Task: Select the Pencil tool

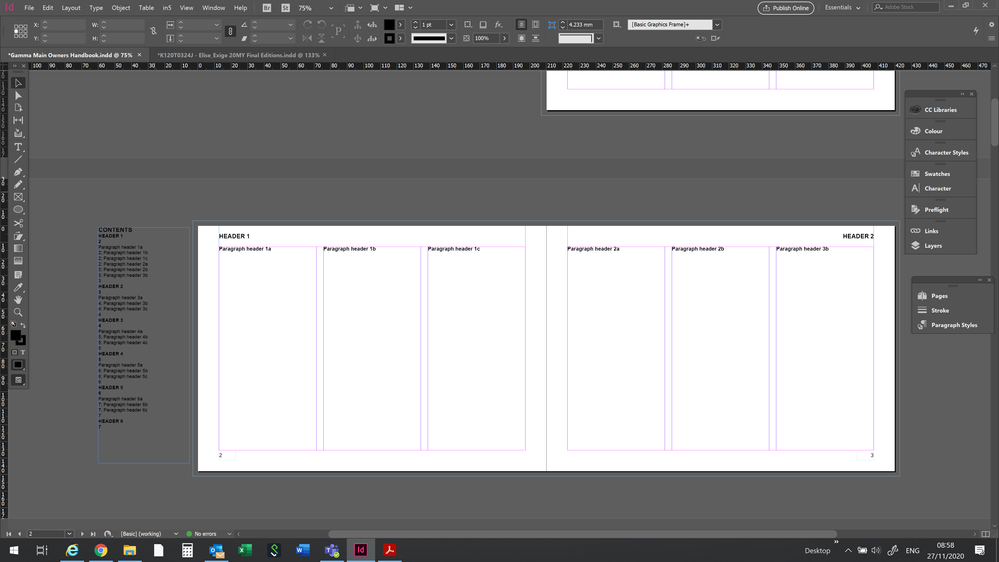Action: [18, 185]
